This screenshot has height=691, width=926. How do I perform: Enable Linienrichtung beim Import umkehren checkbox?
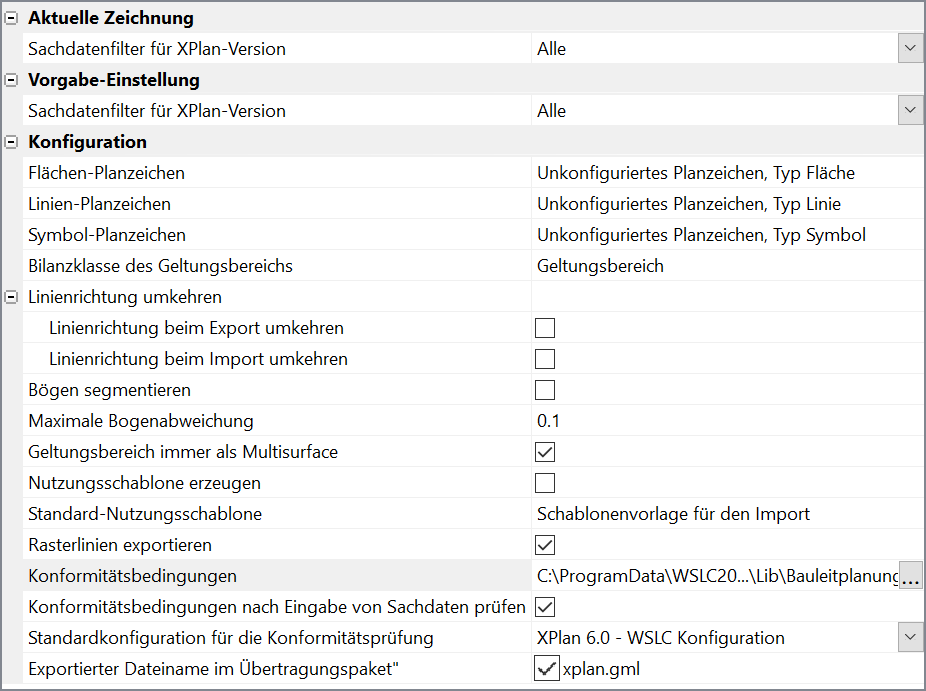[x=545, y=359]
